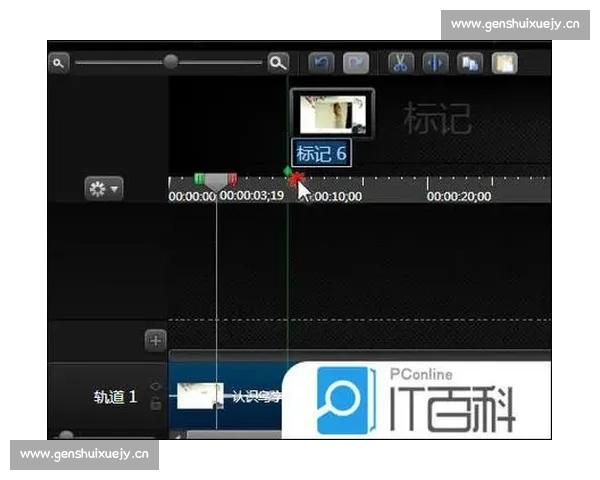Open the timeline settings gear dropdown
Image resolution: width=600 pixels, height=480 pixels.
(104, 188)
